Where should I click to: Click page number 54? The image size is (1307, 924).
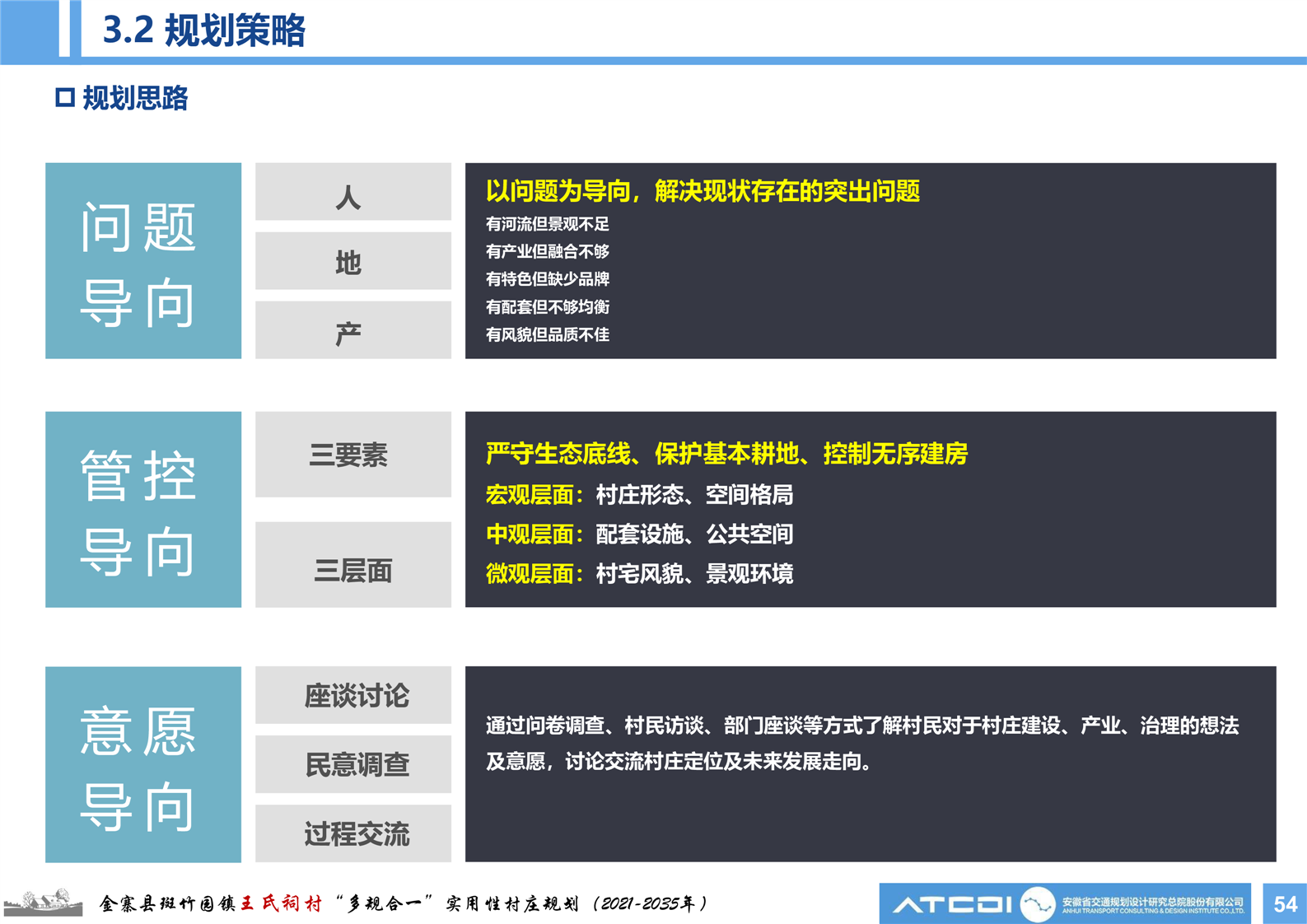1286,904
